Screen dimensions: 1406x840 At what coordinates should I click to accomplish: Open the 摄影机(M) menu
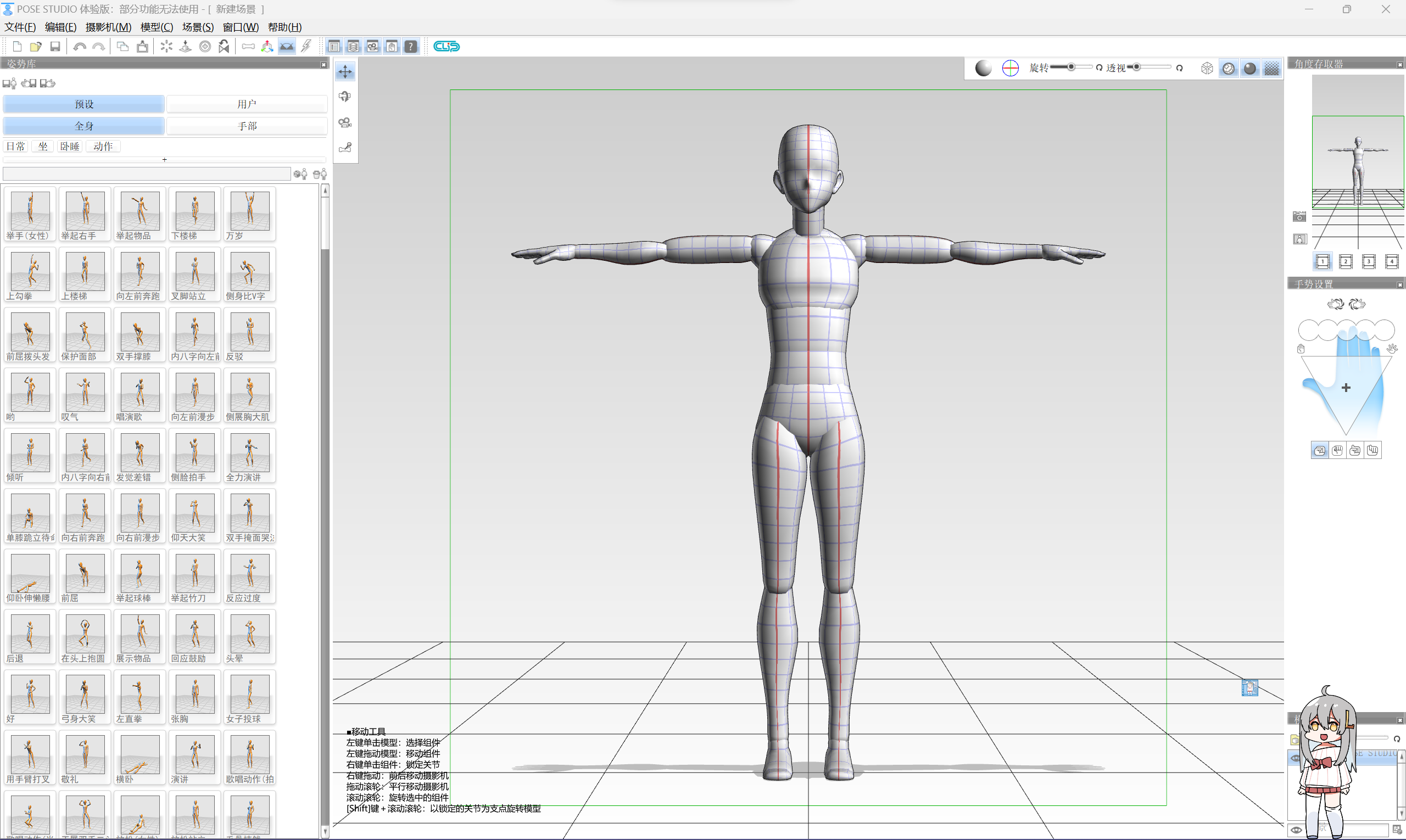coord(108,27)
